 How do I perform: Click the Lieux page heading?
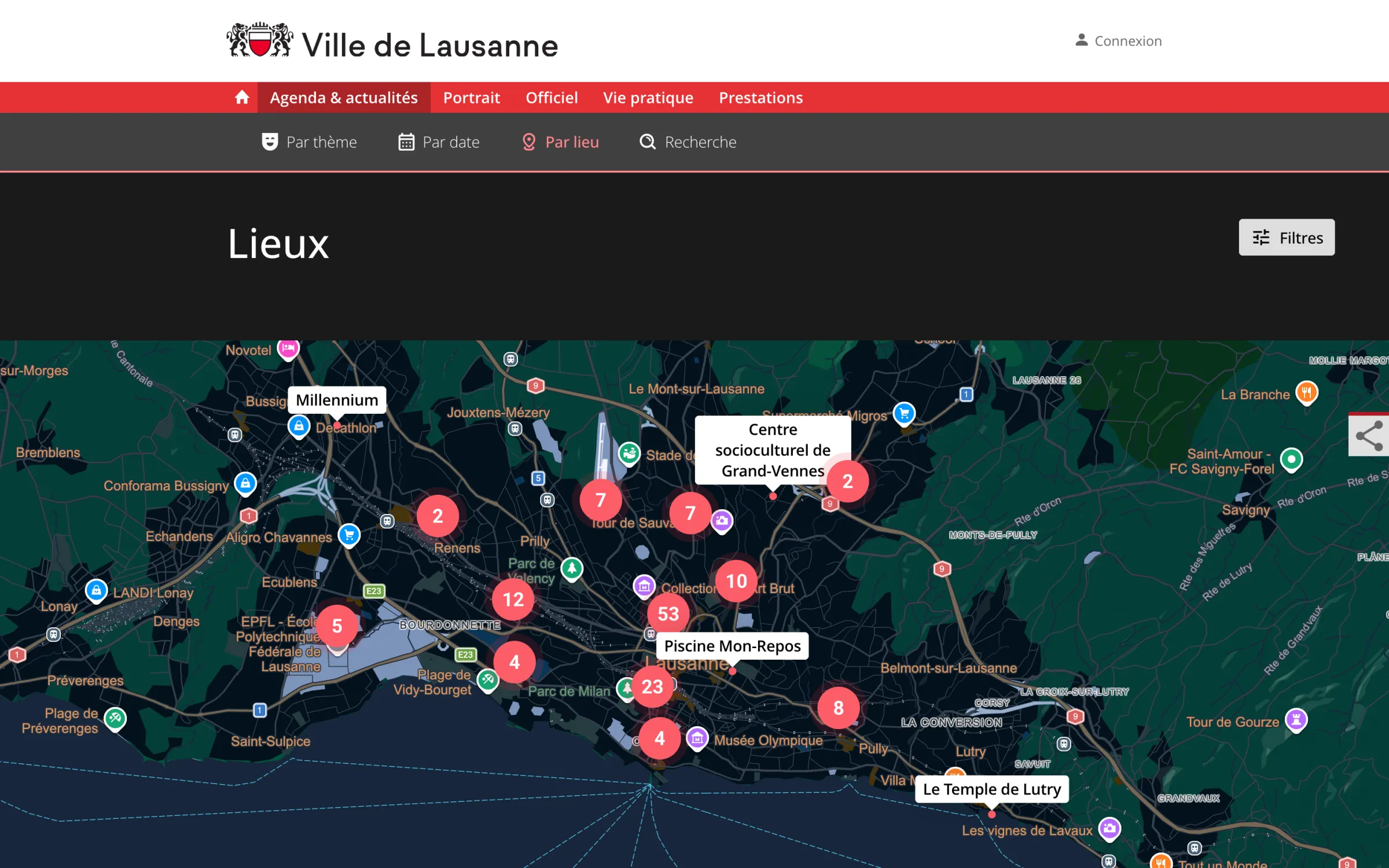click(x=278, y=244)
